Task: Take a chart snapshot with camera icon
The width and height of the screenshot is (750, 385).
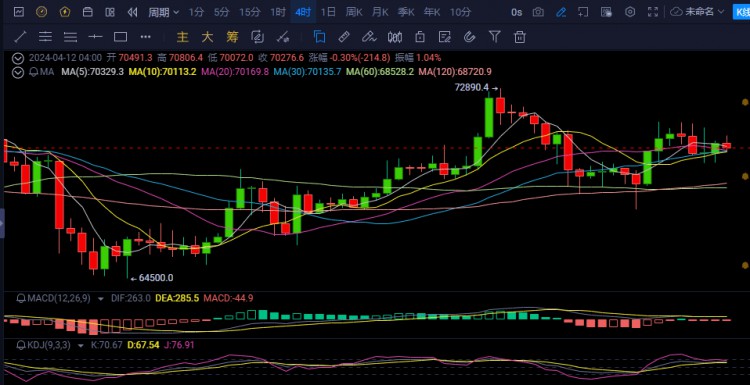Action: [x=538, y=12]
